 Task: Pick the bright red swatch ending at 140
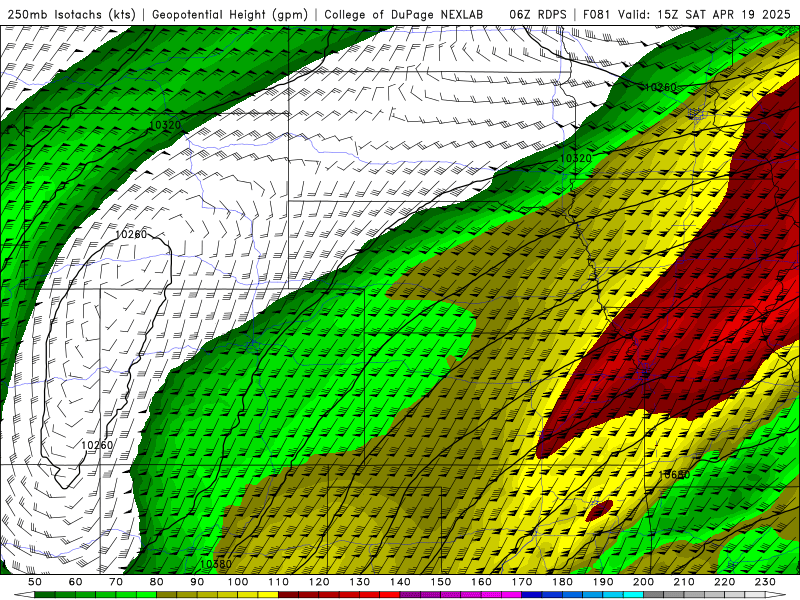pyautogui.click(x=390, y=594)
